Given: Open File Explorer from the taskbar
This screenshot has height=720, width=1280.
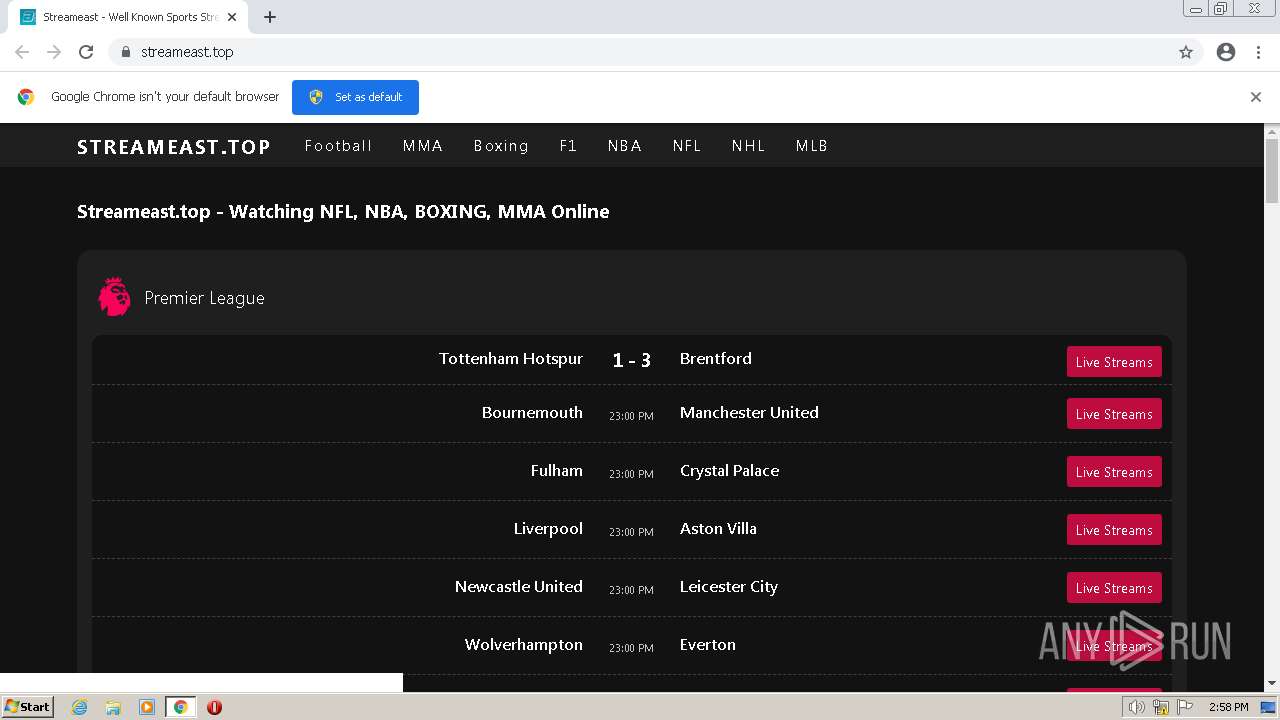Looking at the screenshot, I should [x=113, y=707].
